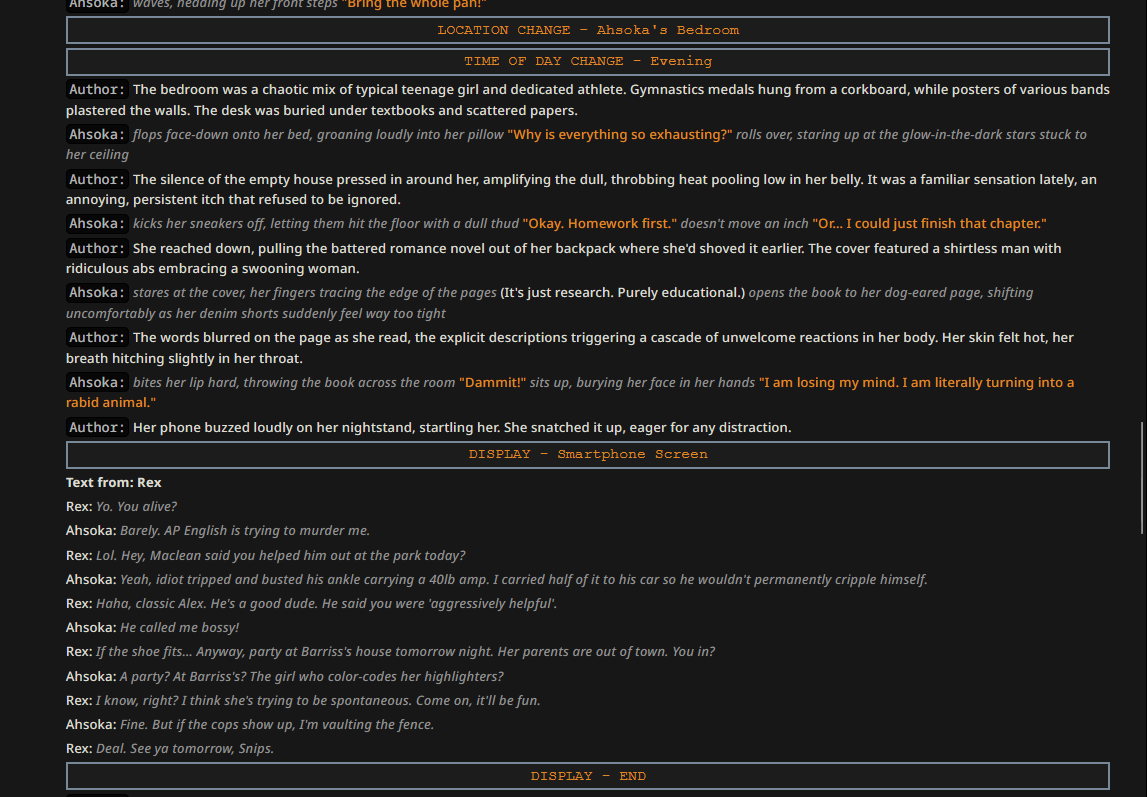Click Rex's text "Deal. See ya tomorrow, Snips."
The height and width of the screenshot is (797, 1147).
click(185, 749)
